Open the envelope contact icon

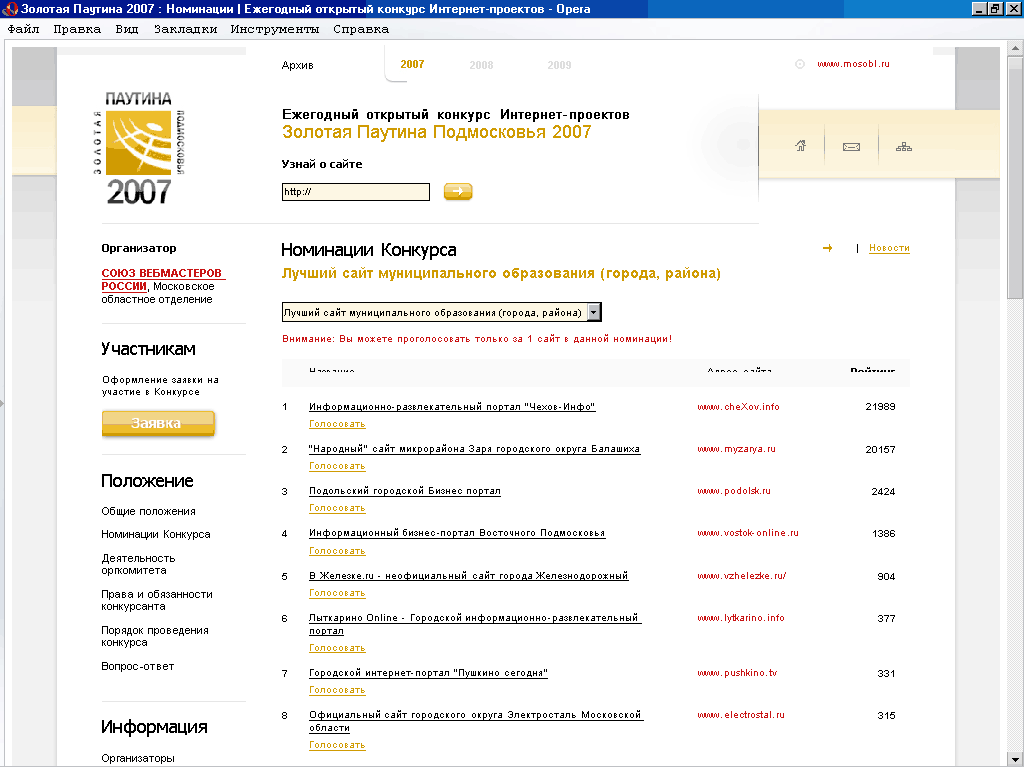click(852, 147)
